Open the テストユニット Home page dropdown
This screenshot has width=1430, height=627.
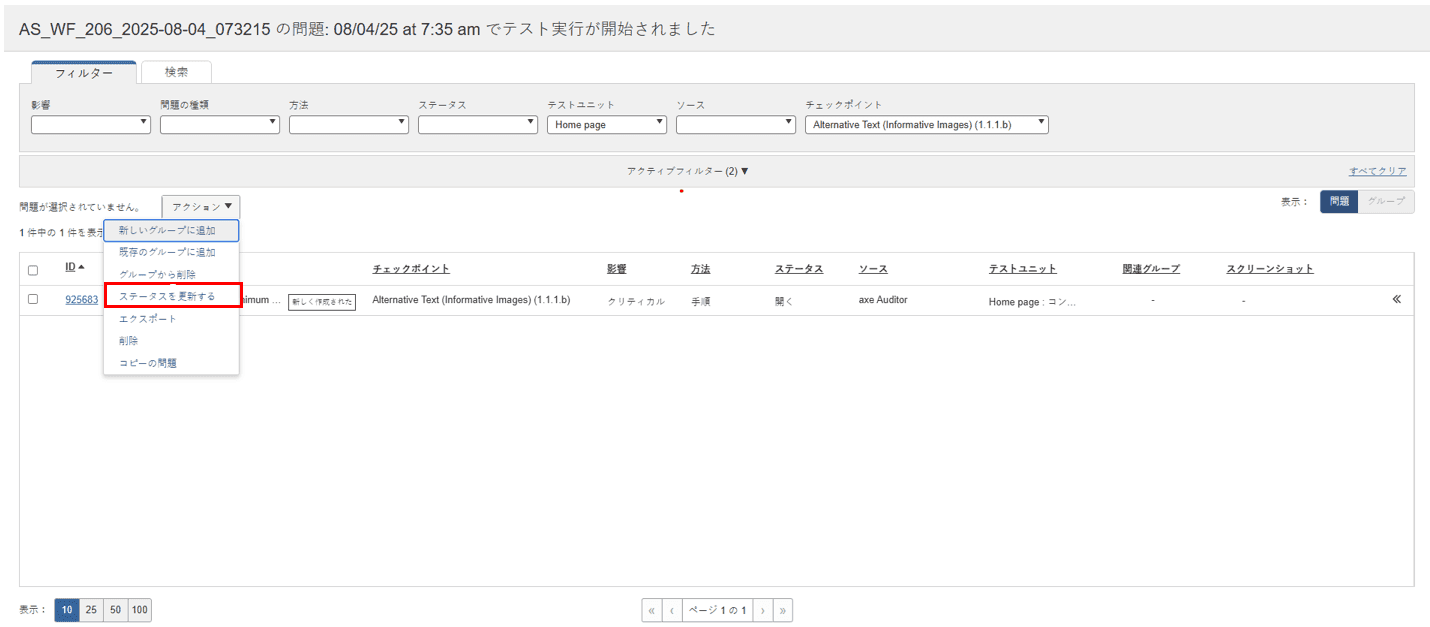pos(606,125)
